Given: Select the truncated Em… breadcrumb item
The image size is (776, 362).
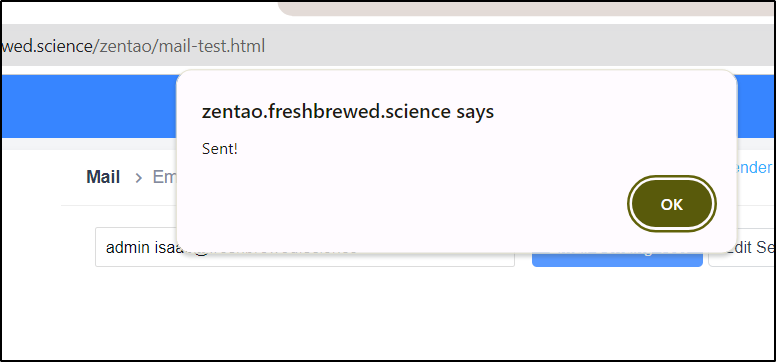Looking at the screenshot, I should point(164,177).
